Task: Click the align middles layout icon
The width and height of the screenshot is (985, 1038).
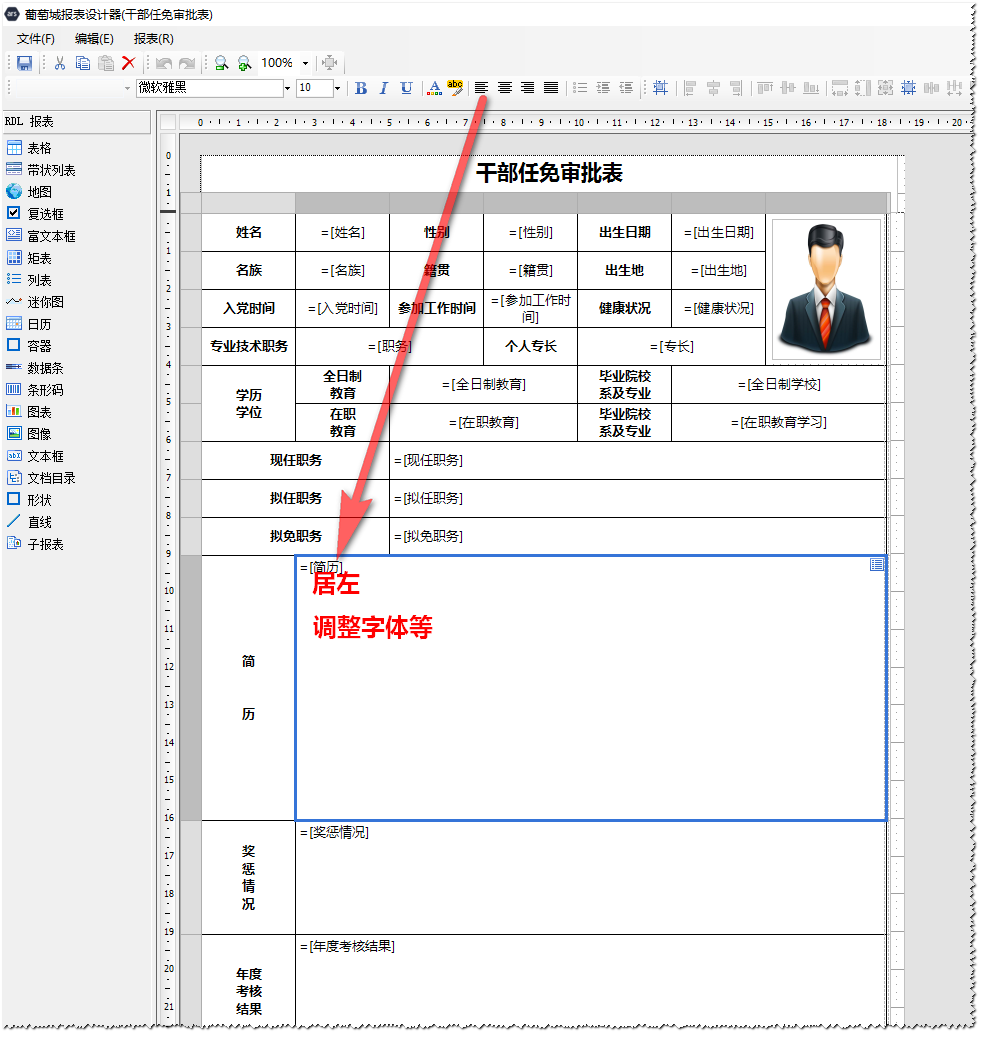Action: coord(788,88)
